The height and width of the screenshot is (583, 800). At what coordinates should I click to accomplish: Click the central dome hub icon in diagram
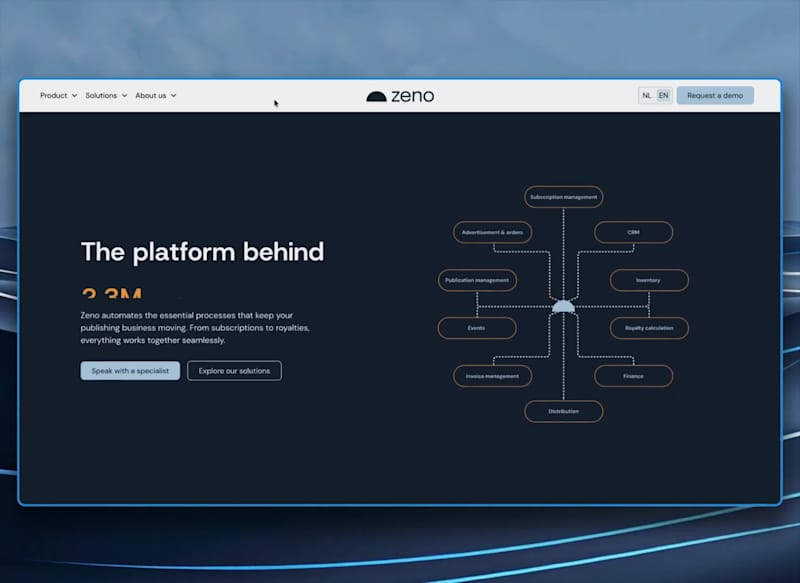click(x=563, y=306)
